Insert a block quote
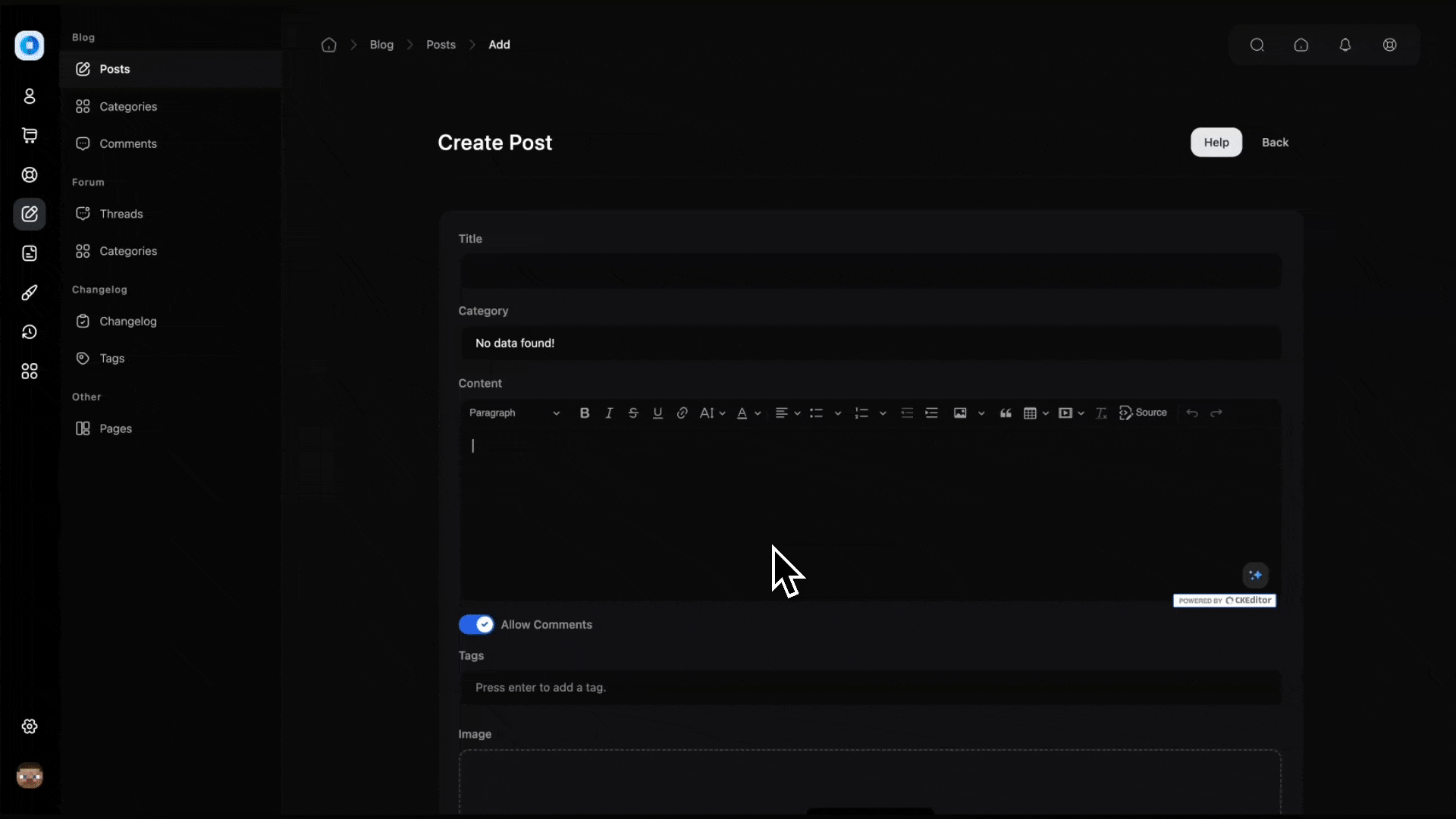 point(1006,413)
